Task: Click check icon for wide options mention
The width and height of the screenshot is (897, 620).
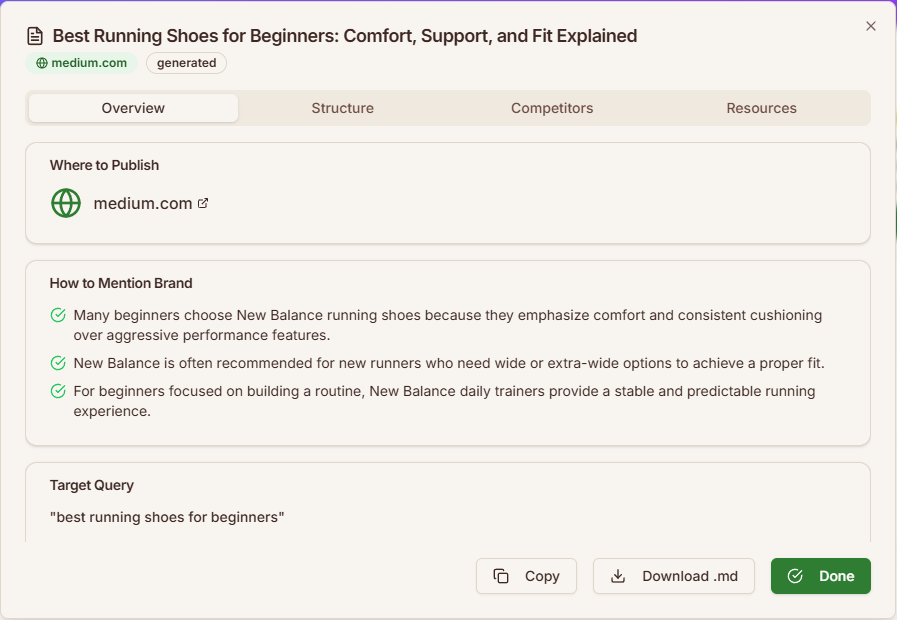Action: click(x=58, y=363)
